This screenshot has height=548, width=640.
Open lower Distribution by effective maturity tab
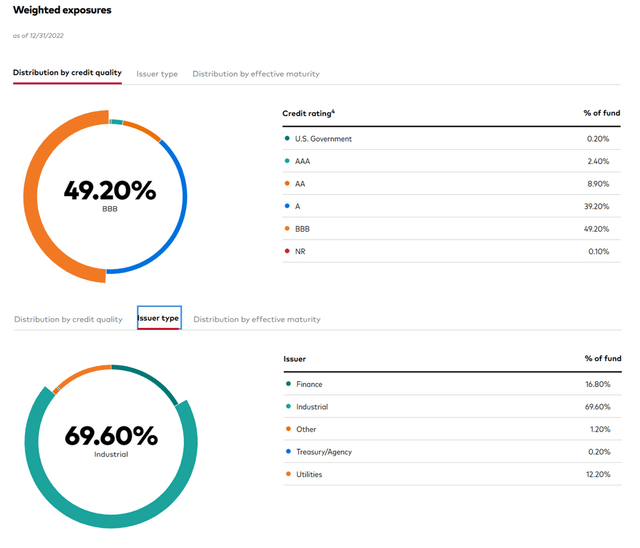257,319
